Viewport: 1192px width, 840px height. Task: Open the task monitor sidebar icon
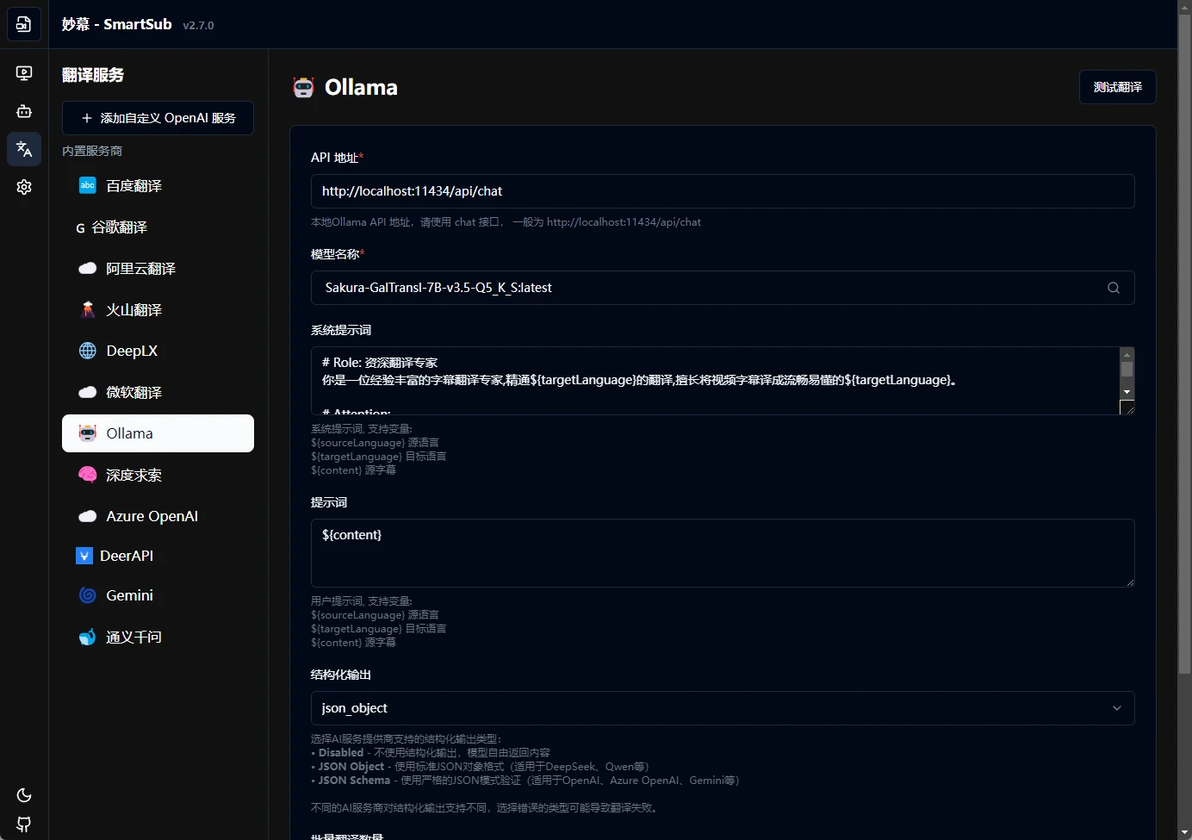pos(24,73)
